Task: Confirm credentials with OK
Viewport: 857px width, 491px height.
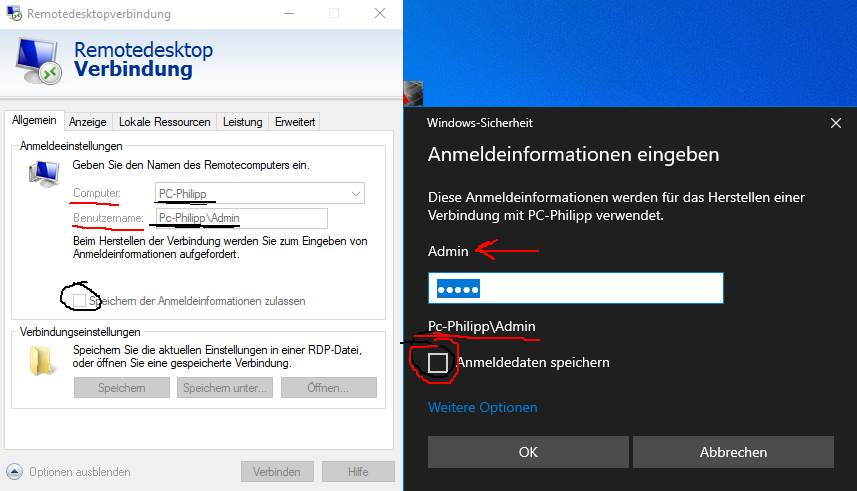Action: [x=528, y=452]
